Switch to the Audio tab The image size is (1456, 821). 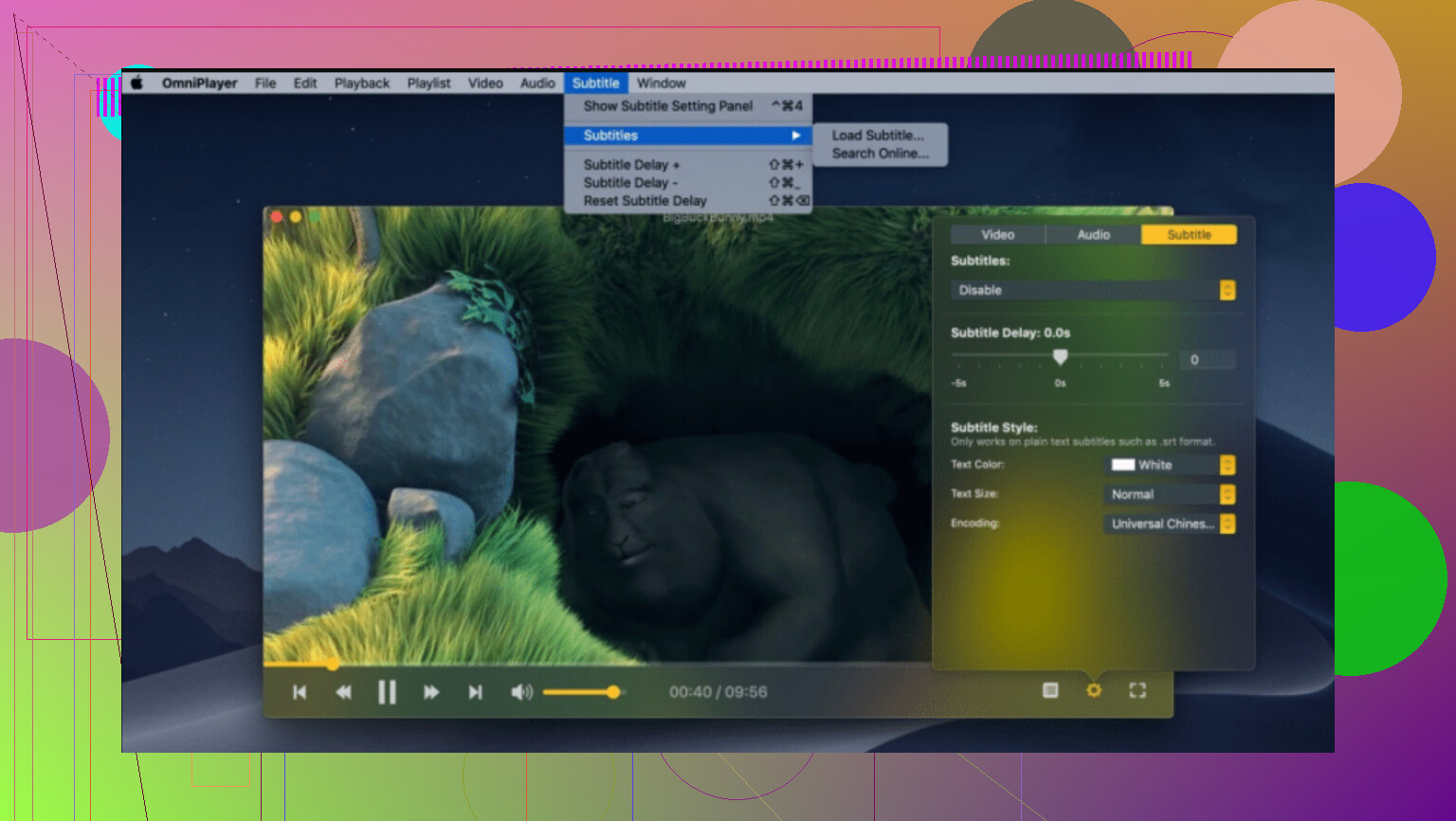point(1093,234)
